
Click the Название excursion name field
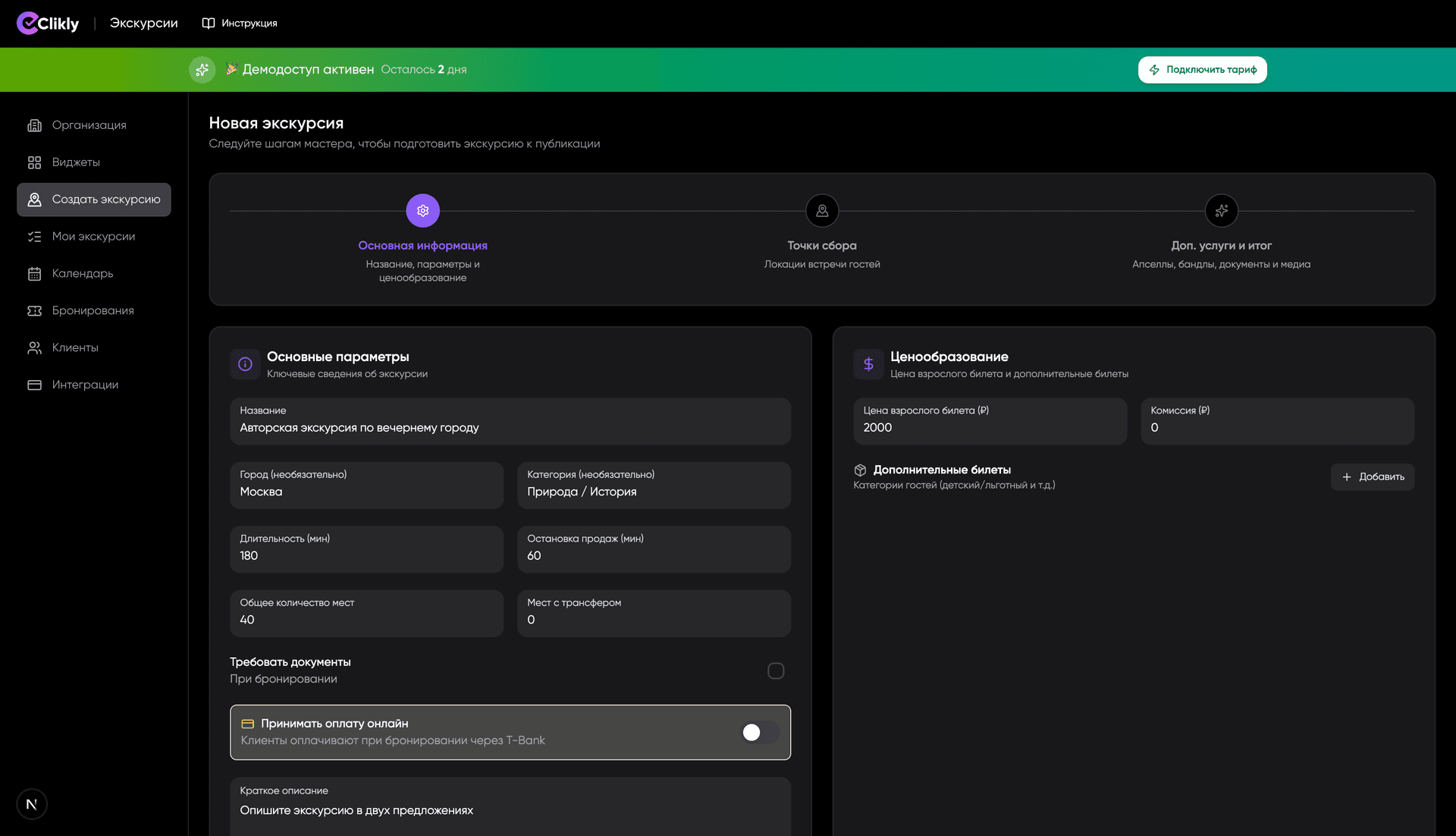510,422
